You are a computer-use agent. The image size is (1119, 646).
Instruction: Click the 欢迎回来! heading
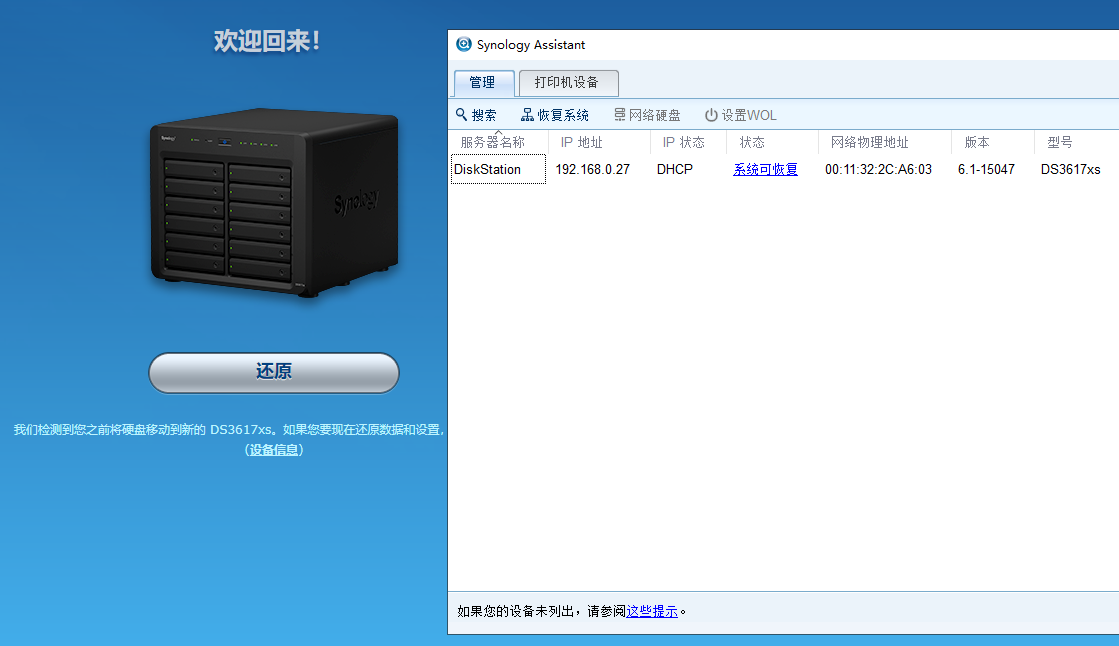[267, 41]
